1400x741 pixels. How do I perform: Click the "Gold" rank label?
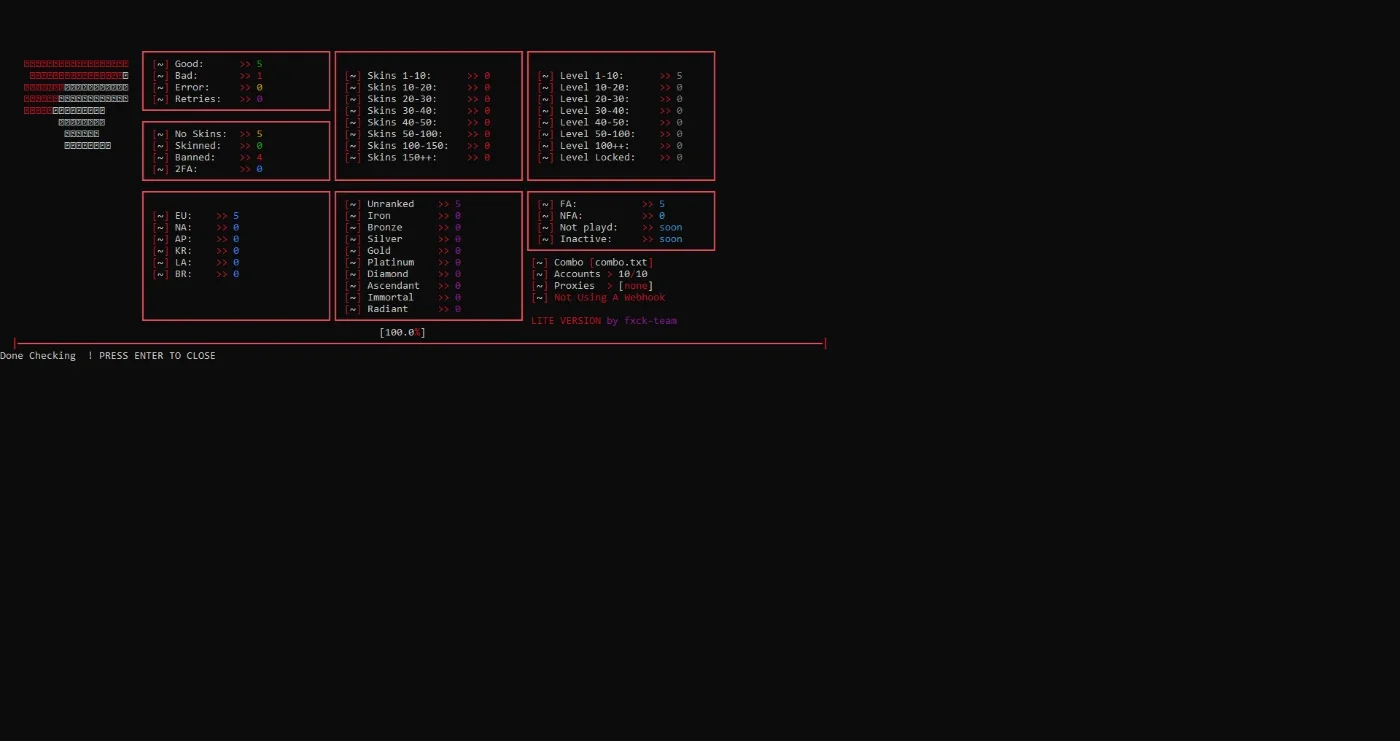click(379, 251)
